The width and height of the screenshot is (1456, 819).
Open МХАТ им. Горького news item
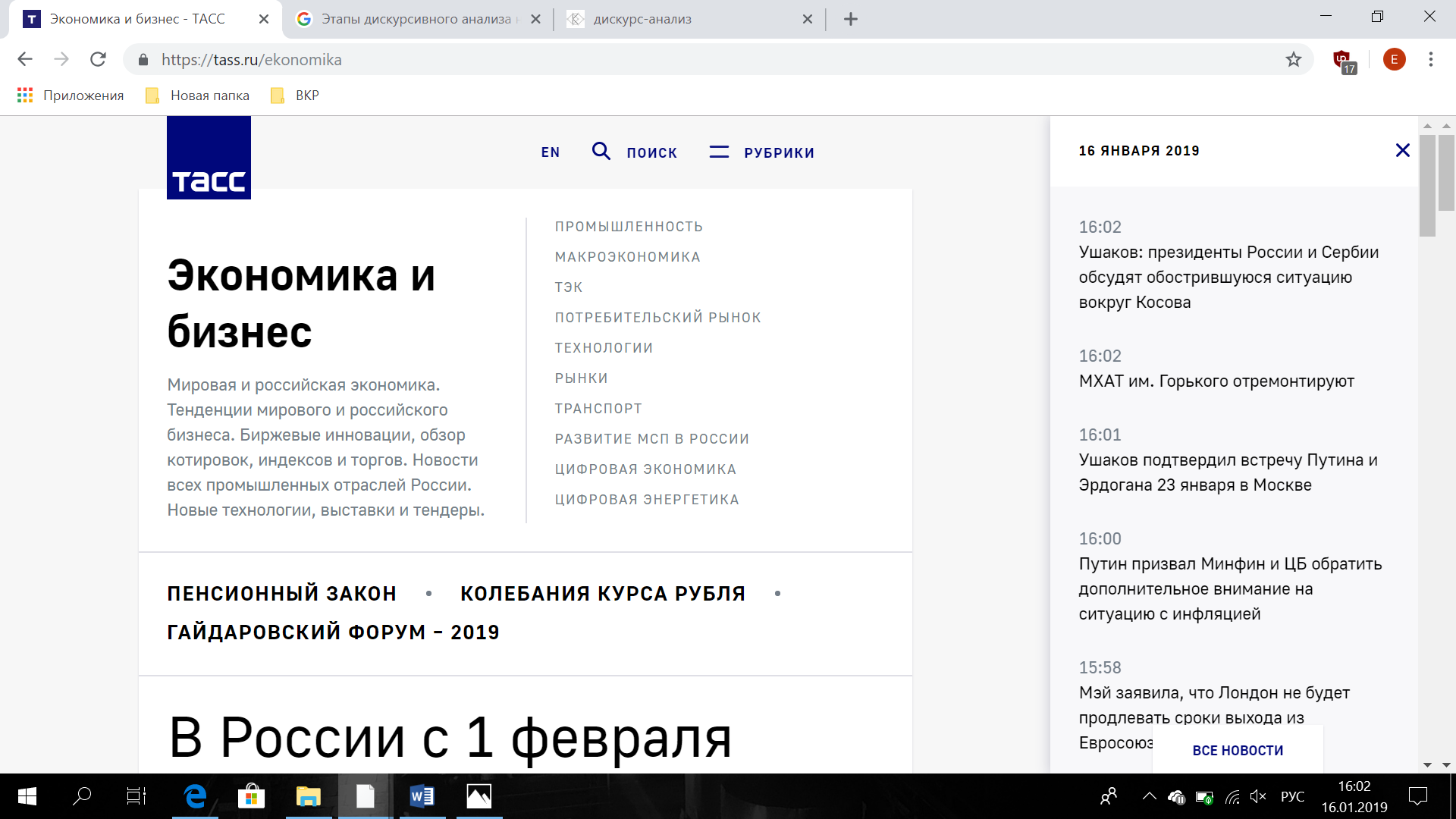[x=1216, y=381]
